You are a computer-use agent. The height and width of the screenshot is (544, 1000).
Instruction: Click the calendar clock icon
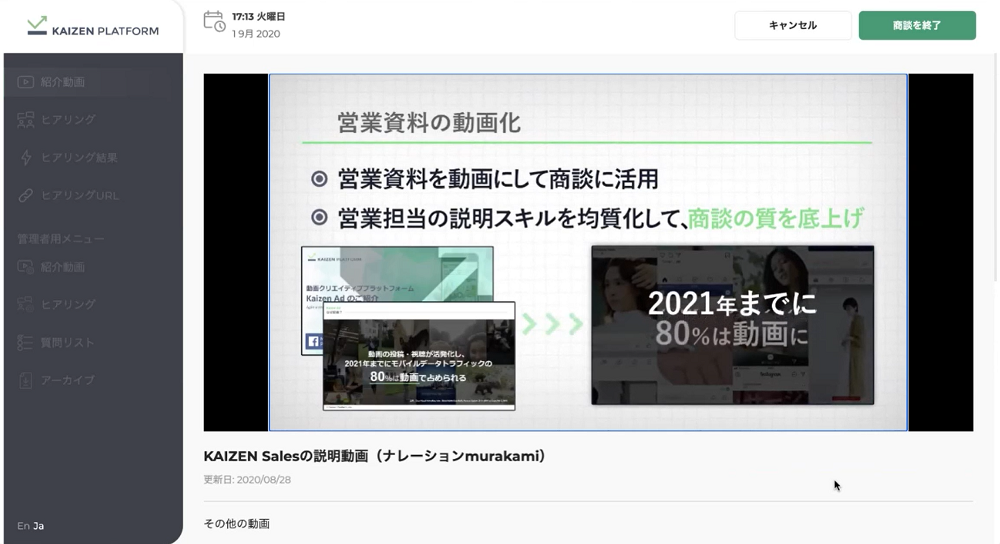pyautogui.click(x=214, y=22)
